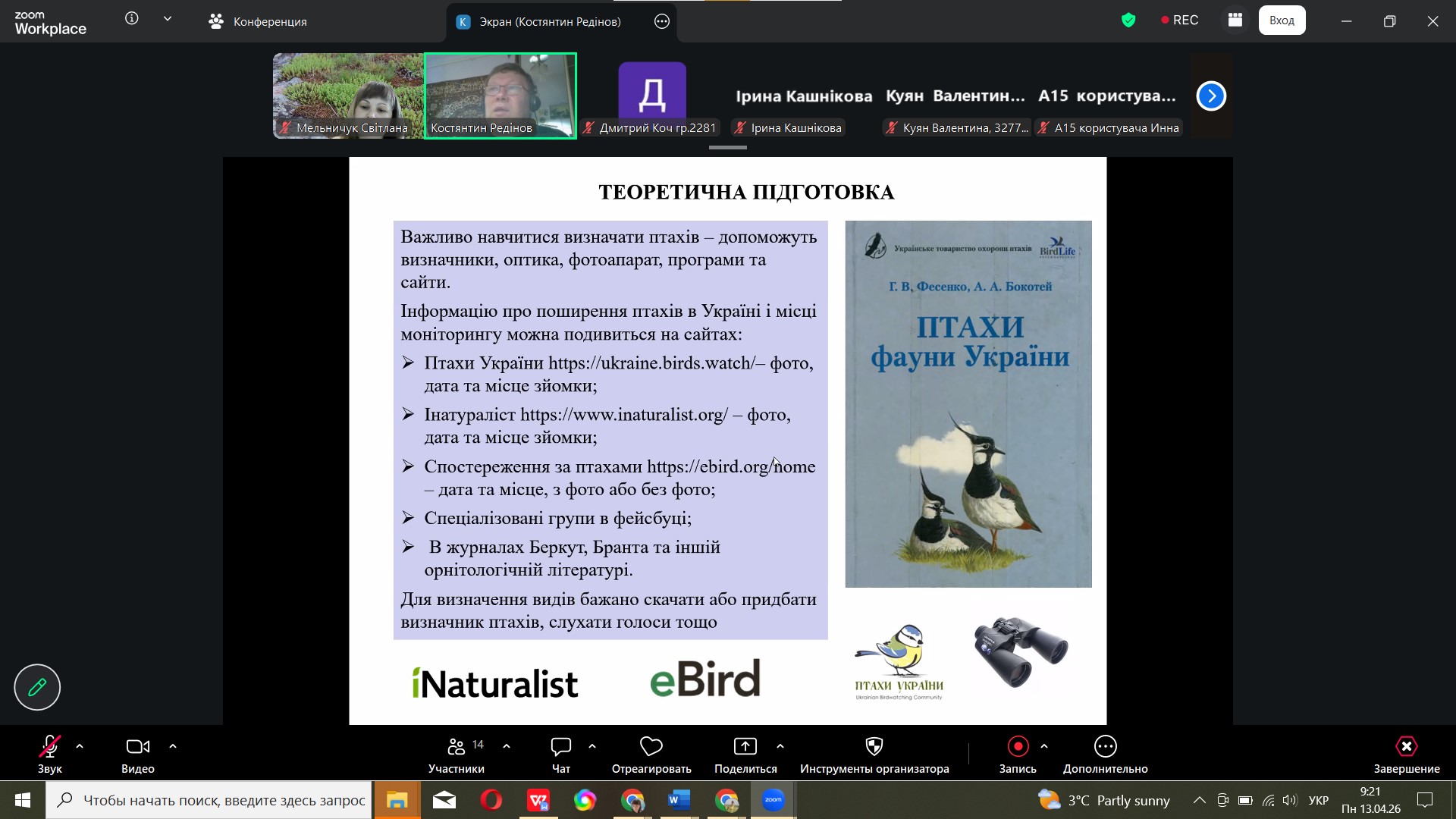Turn on the Video camera
The width and height of the screenshot is (1456, 819).
point(137,747)
